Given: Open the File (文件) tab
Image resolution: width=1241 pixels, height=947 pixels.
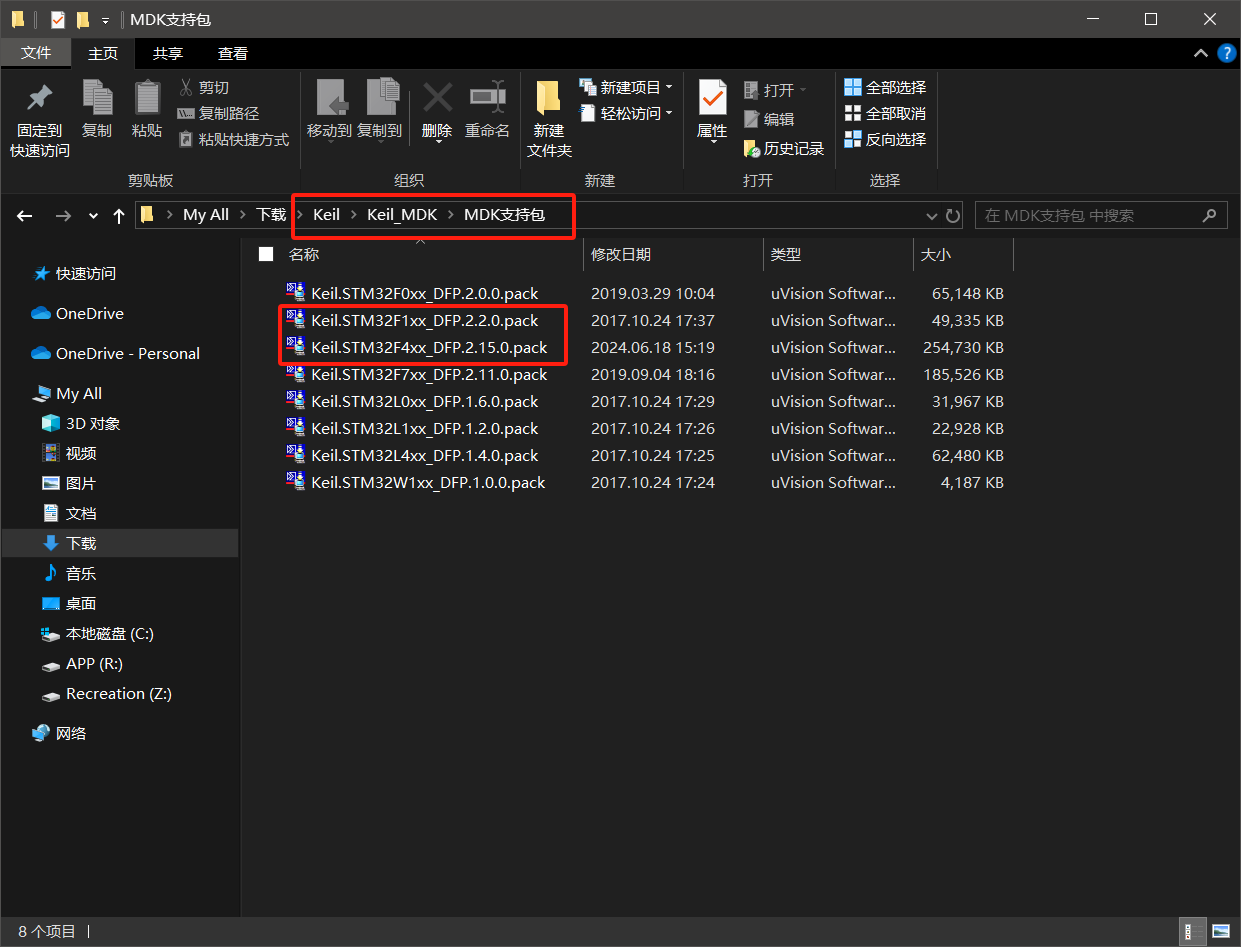Looking at the screenshot, I should [x=36, y=53].
